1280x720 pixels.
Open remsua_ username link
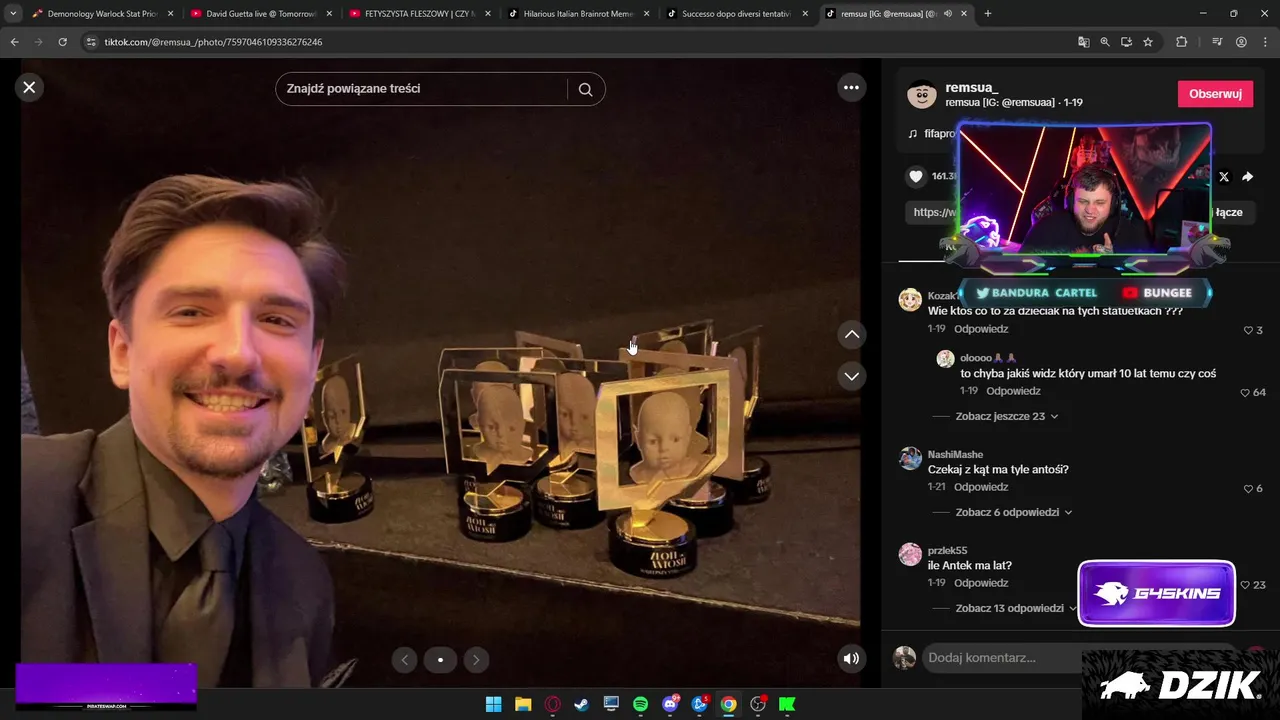[x=972, y=87]
